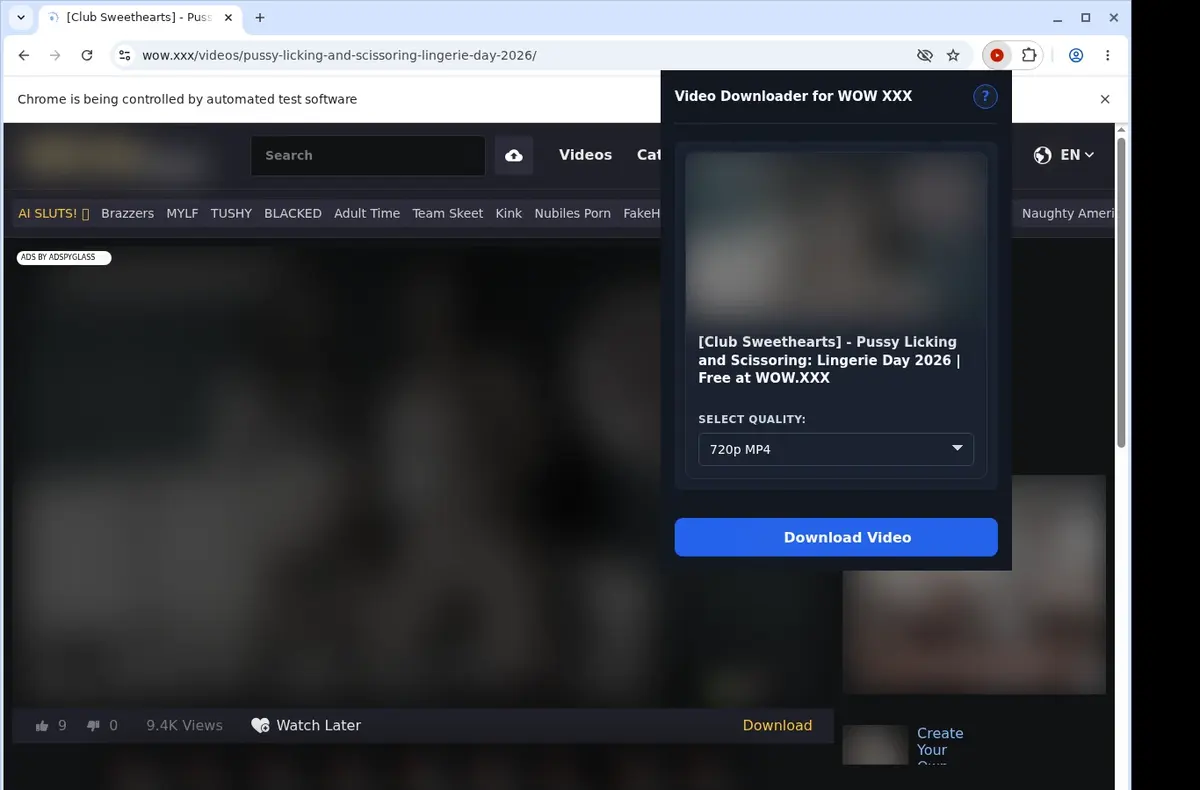
Task: Maximize the Chrome window
Action: coord(1086,17)
